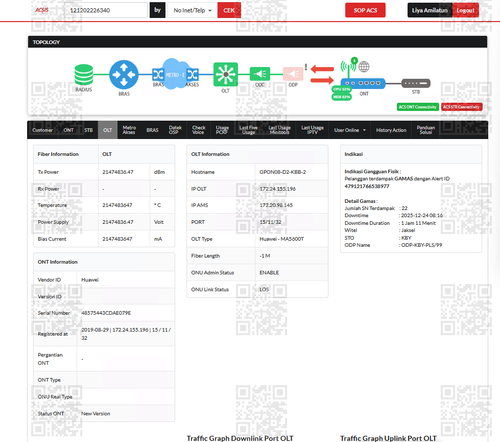Click Traffic Graph Downlink Port OLT heading
This screenshot has height=442, width=500.
[x=240, y=438]
